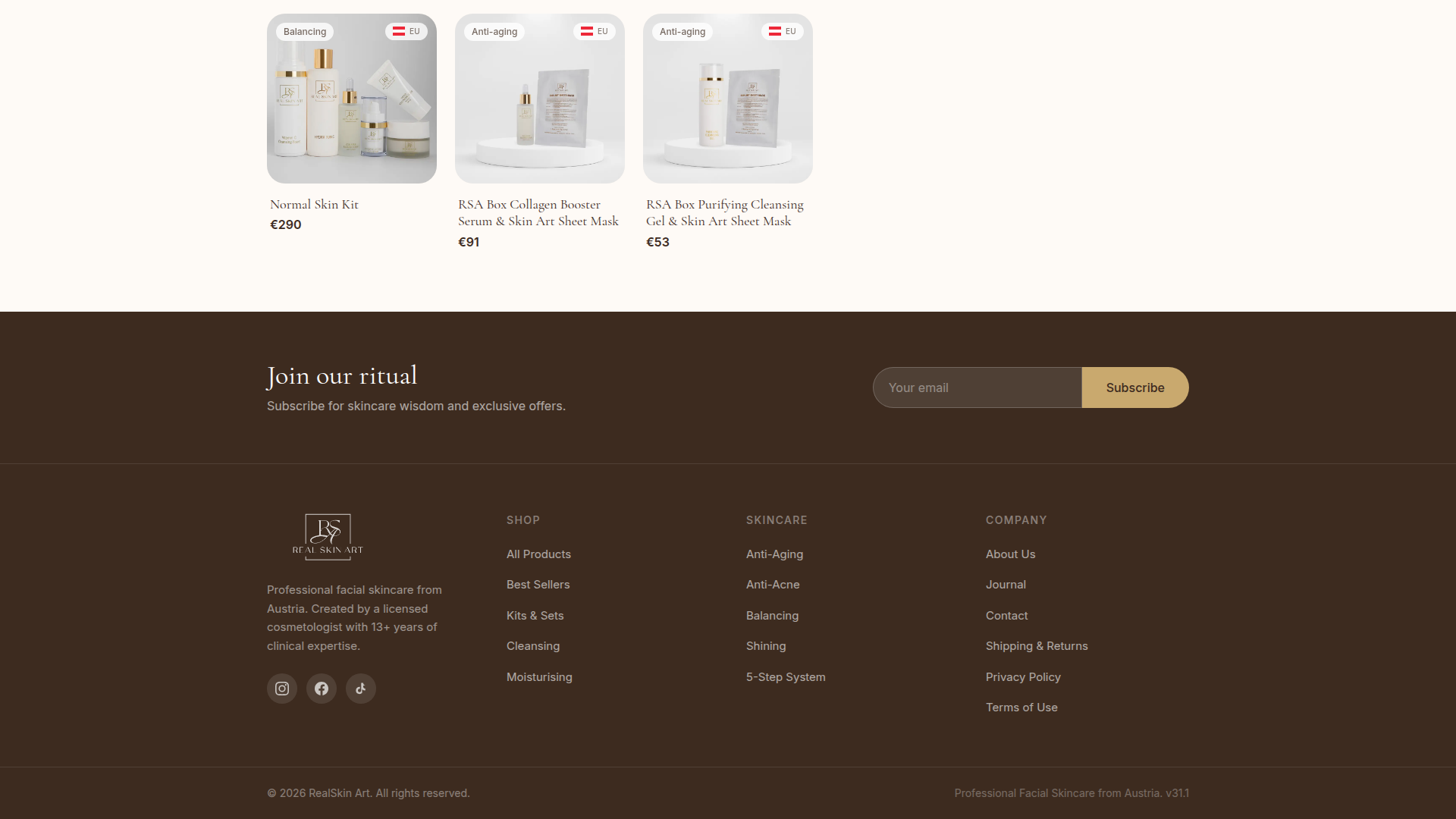The width and height of the screenshot is (1456, 819).
Task: Click the Contact link
Action: click(1006, 615)
